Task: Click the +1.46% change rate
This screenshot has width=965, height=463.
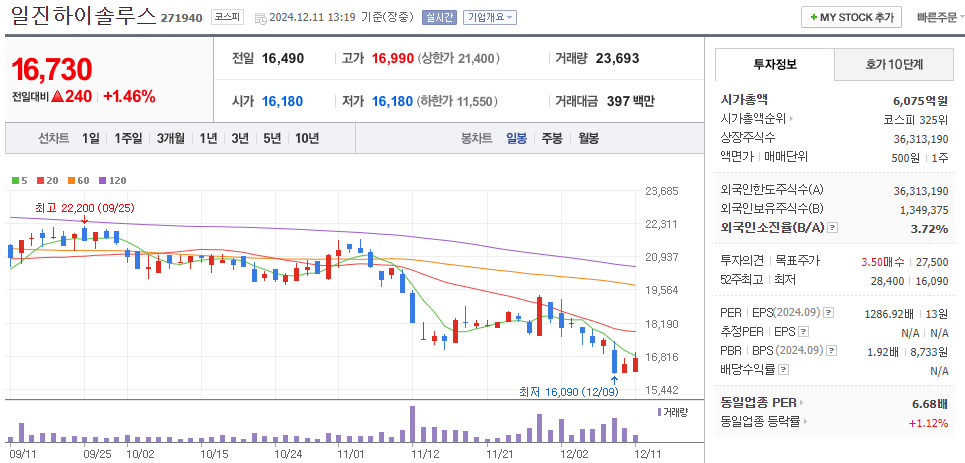Action: 129,97
